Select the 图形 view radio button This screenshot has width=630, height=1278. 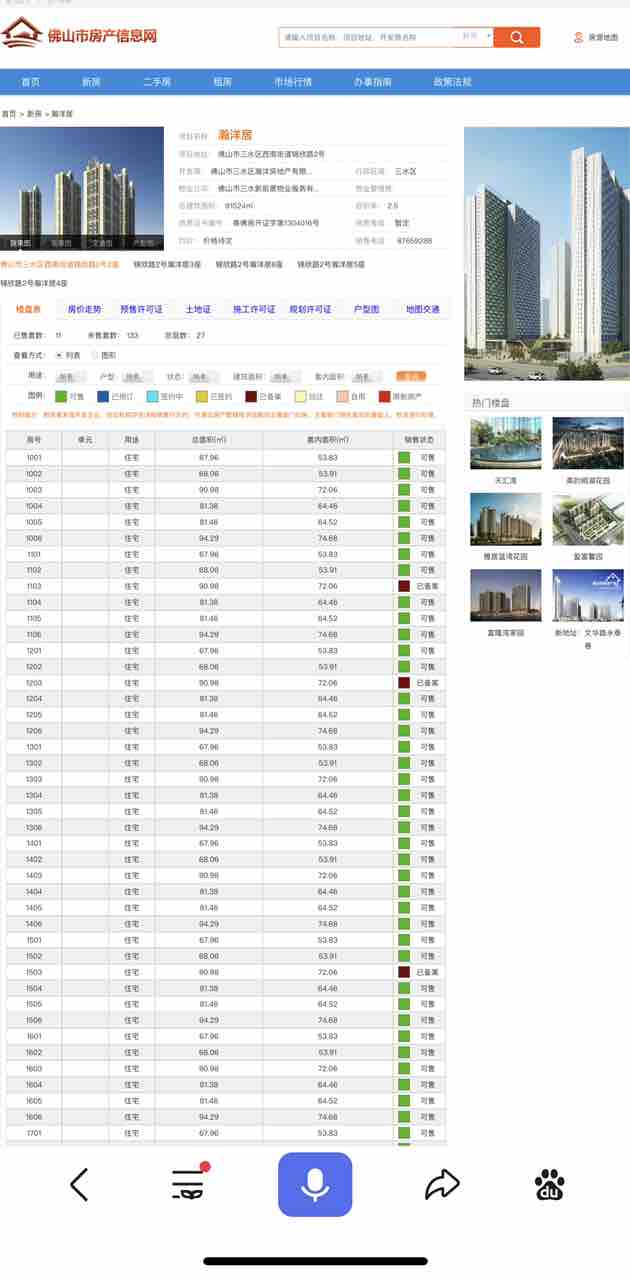click(95, 355)
